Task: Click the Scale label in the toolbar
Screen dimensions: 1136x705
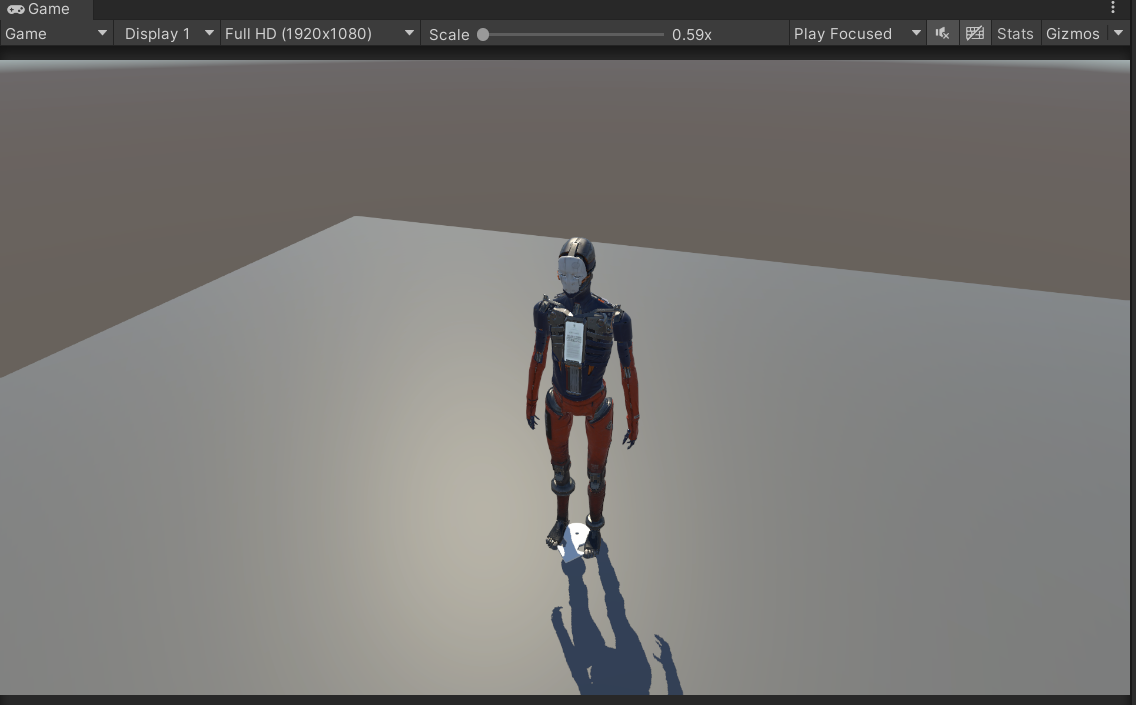Action: coord(447,34)
